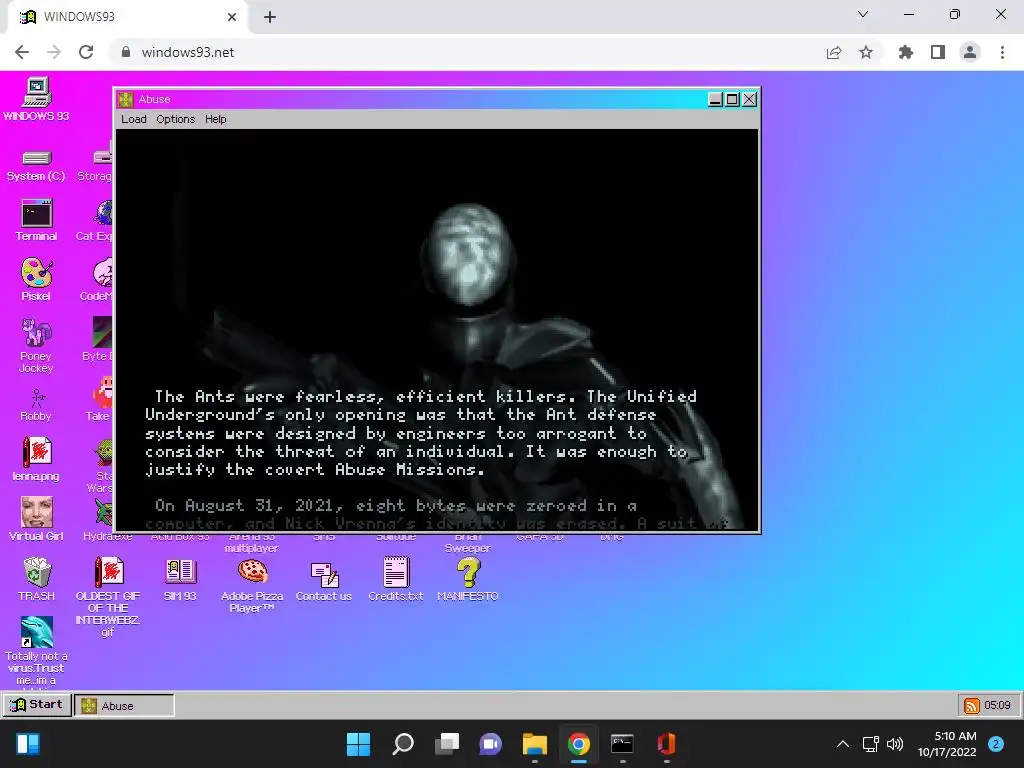The height and width of the screenshot is (768, 1024).
Task: Bookmark this page with the star
Action: tap(866, 52)
